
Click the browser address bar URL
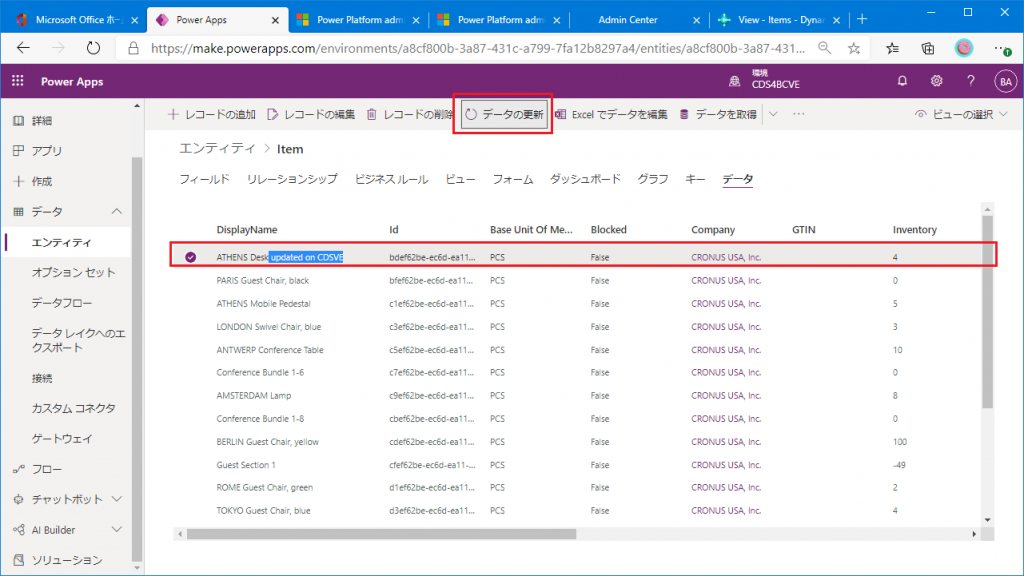(x=477, y=48)
